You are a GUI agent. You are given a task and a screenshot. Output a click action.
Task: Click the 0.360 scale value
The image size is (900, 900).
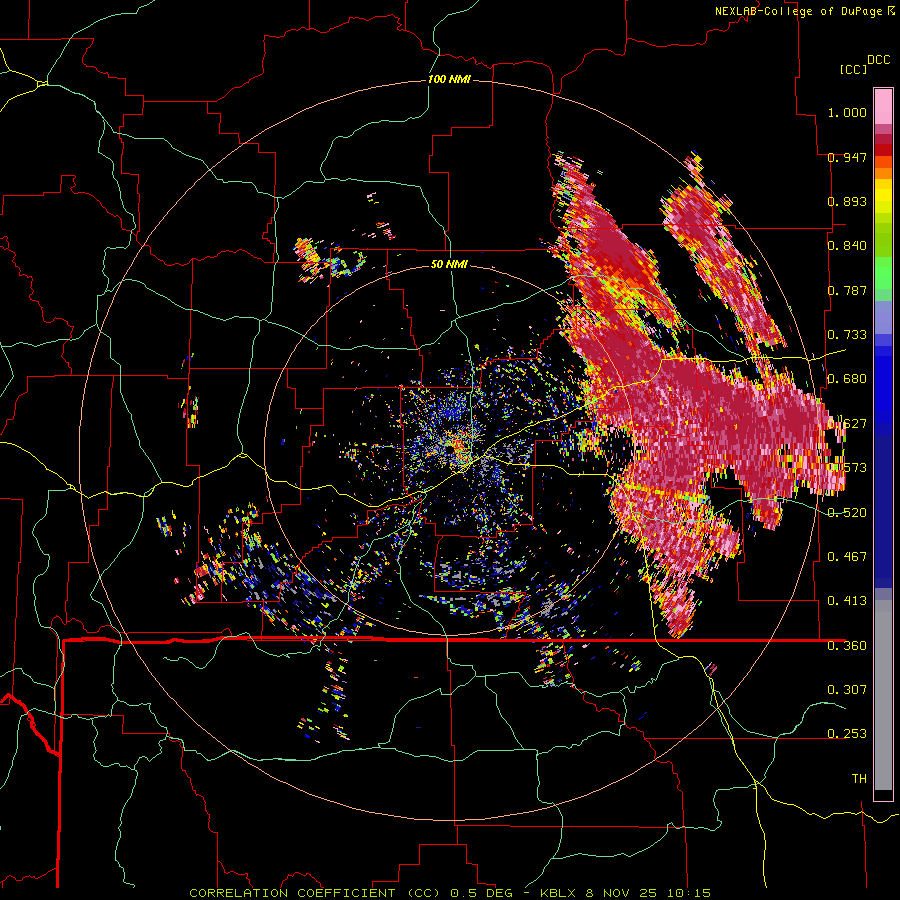tap(847, 646)
